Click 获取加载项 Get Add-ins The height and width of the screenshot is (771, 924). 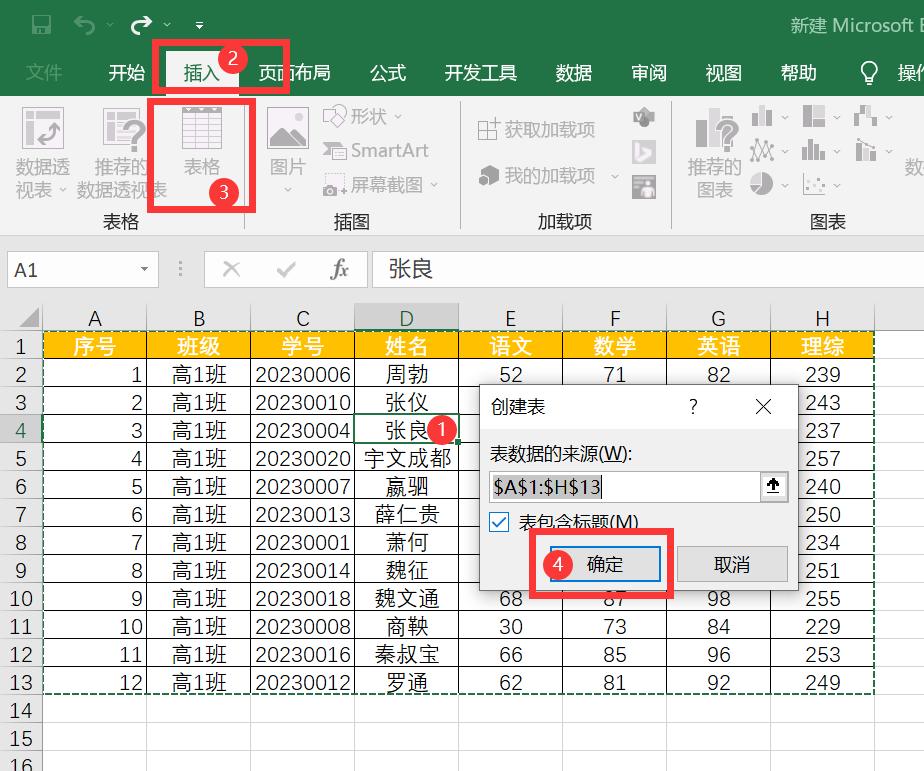[x=536, y=129]
